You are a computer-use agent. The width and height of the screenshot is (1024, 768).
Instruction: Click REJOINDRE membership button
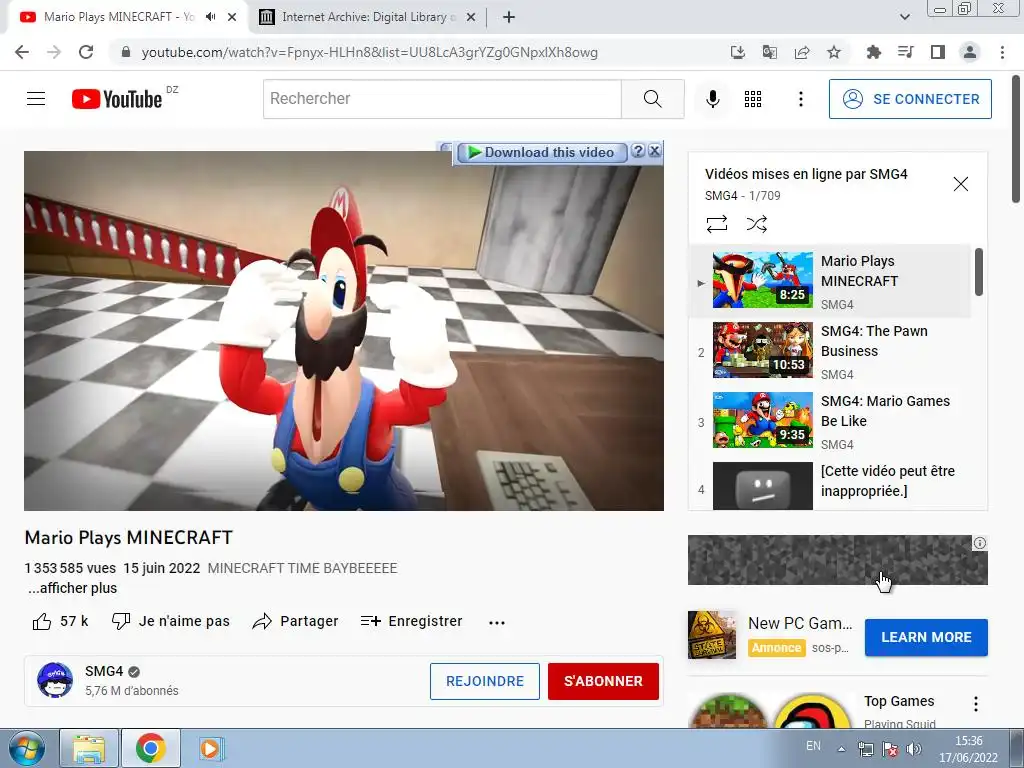click(485, 681)
